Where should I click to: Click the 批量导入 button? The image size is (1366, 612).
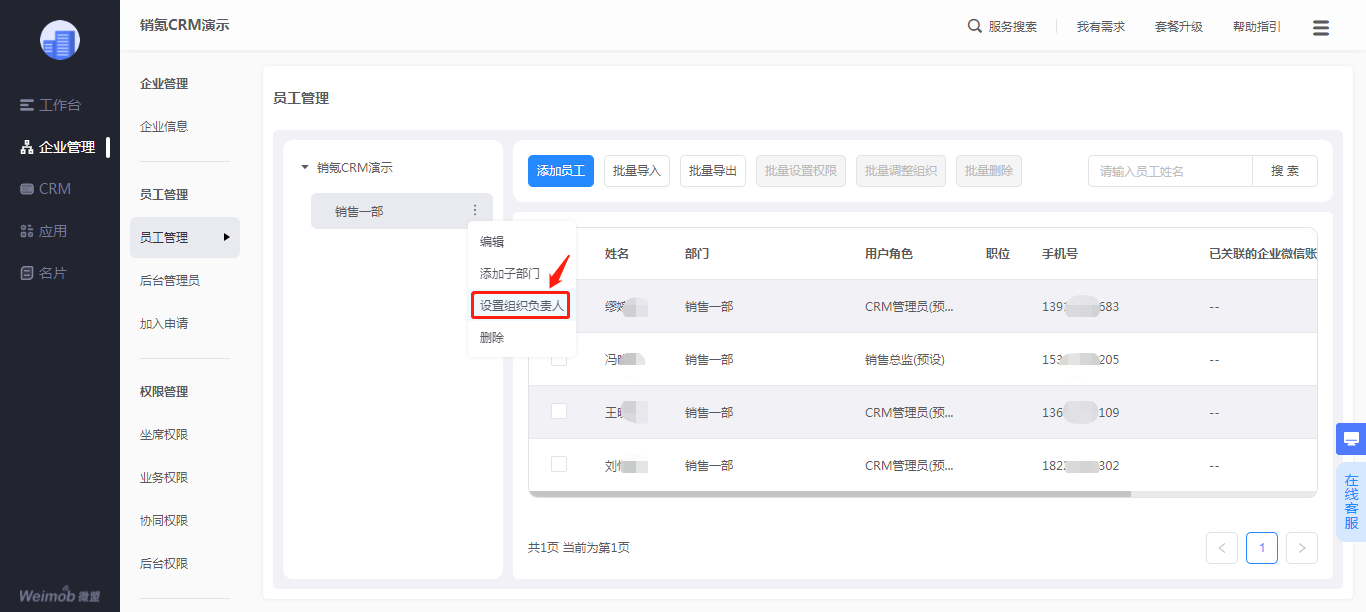point(637,171)
